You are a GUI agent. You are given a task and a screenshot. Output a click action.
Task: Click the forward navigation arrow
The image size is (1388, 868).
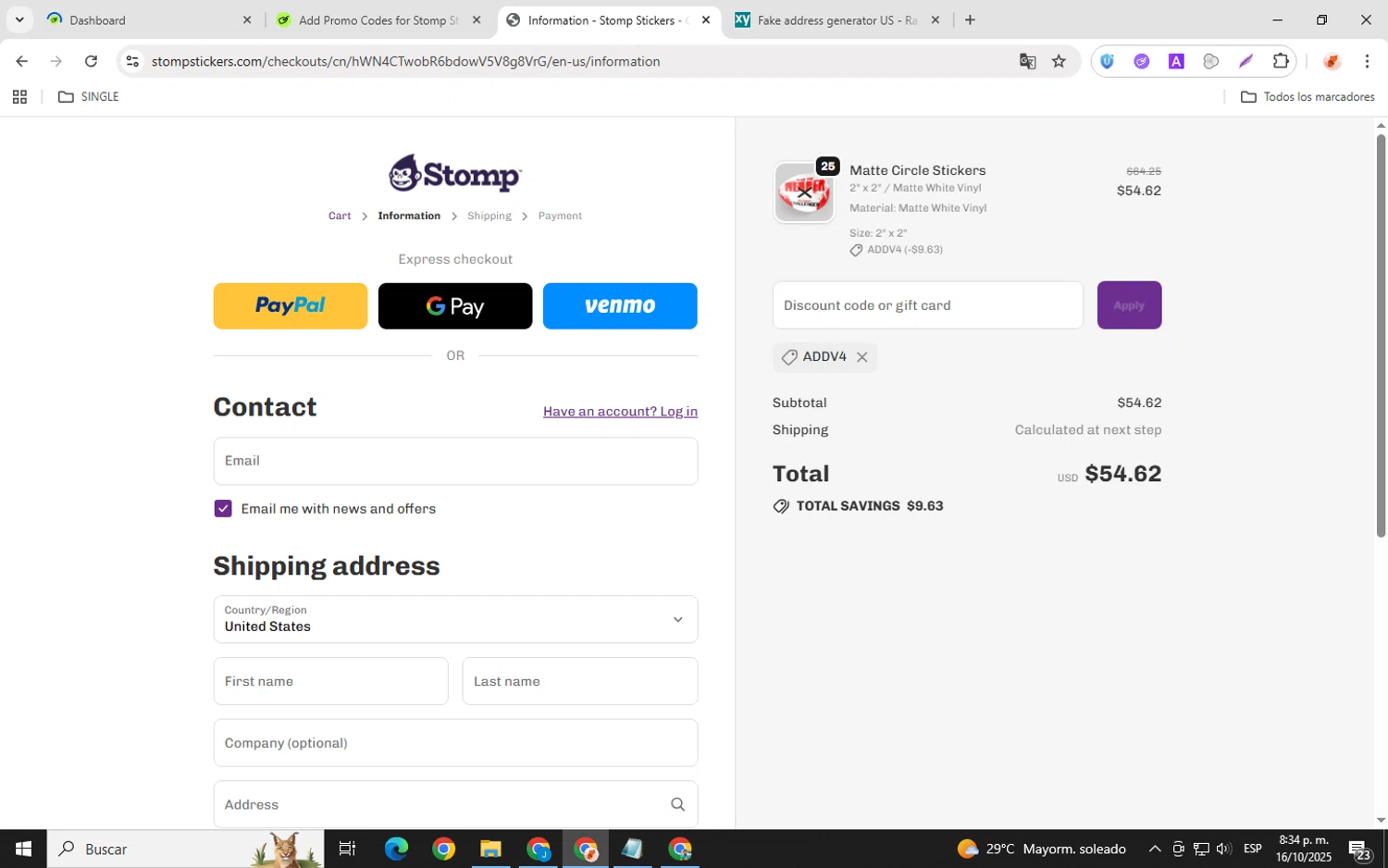pyautogui.click(x=56, y=61)
